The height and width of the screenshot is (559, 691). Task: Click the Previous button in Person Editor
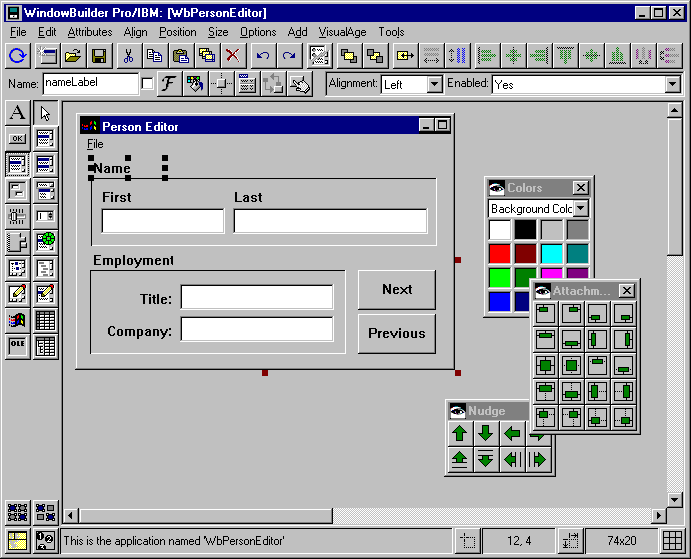(397, 333)
